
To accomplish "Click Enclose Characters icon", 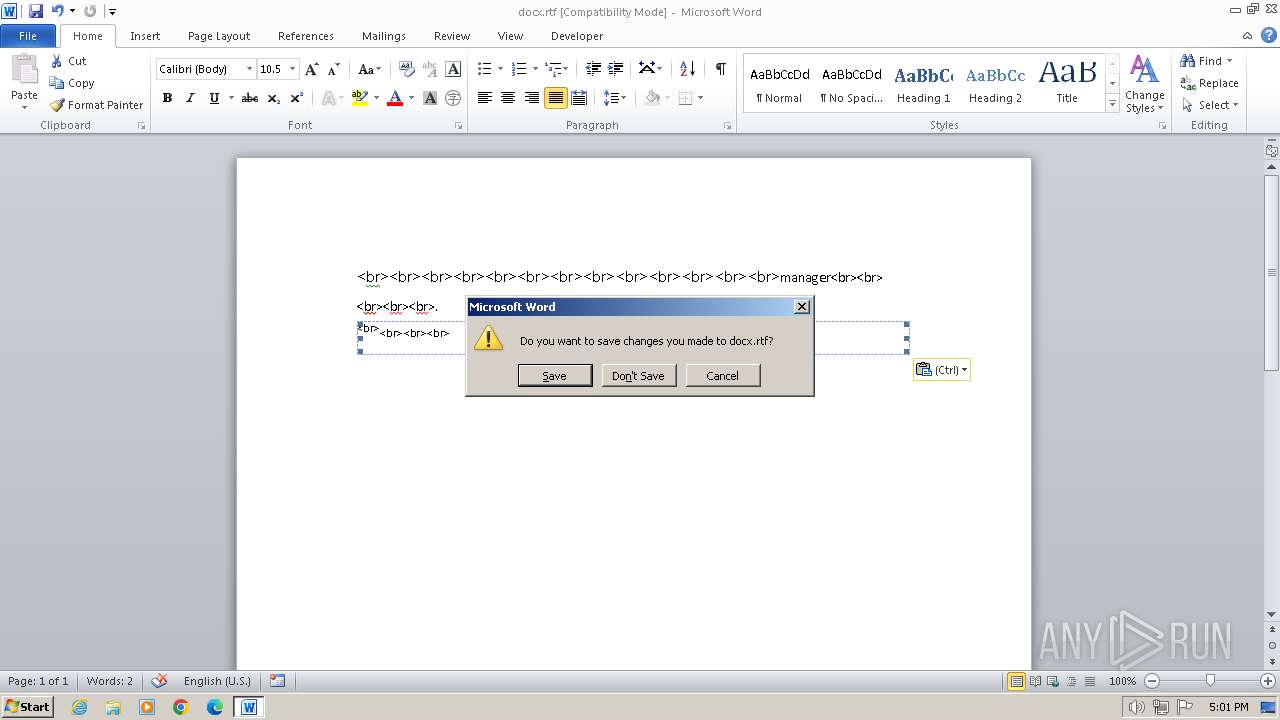I will [x=453, y=98].
